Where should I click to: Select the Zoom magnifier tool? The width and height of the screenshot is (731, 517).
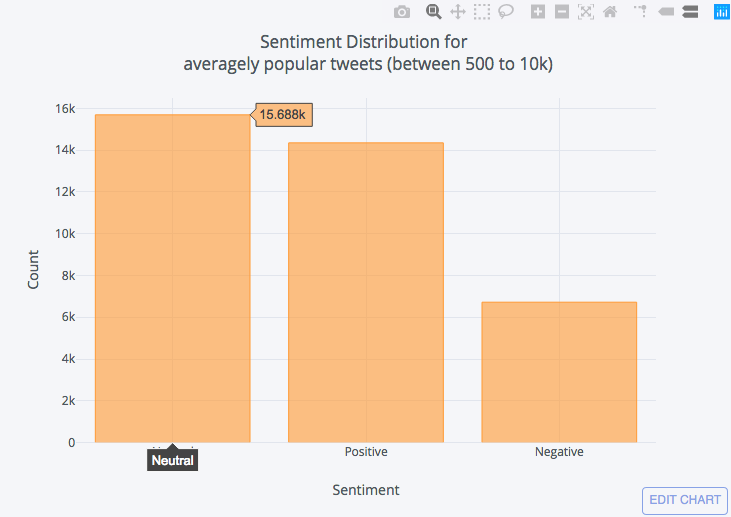(x=433, y=12)
